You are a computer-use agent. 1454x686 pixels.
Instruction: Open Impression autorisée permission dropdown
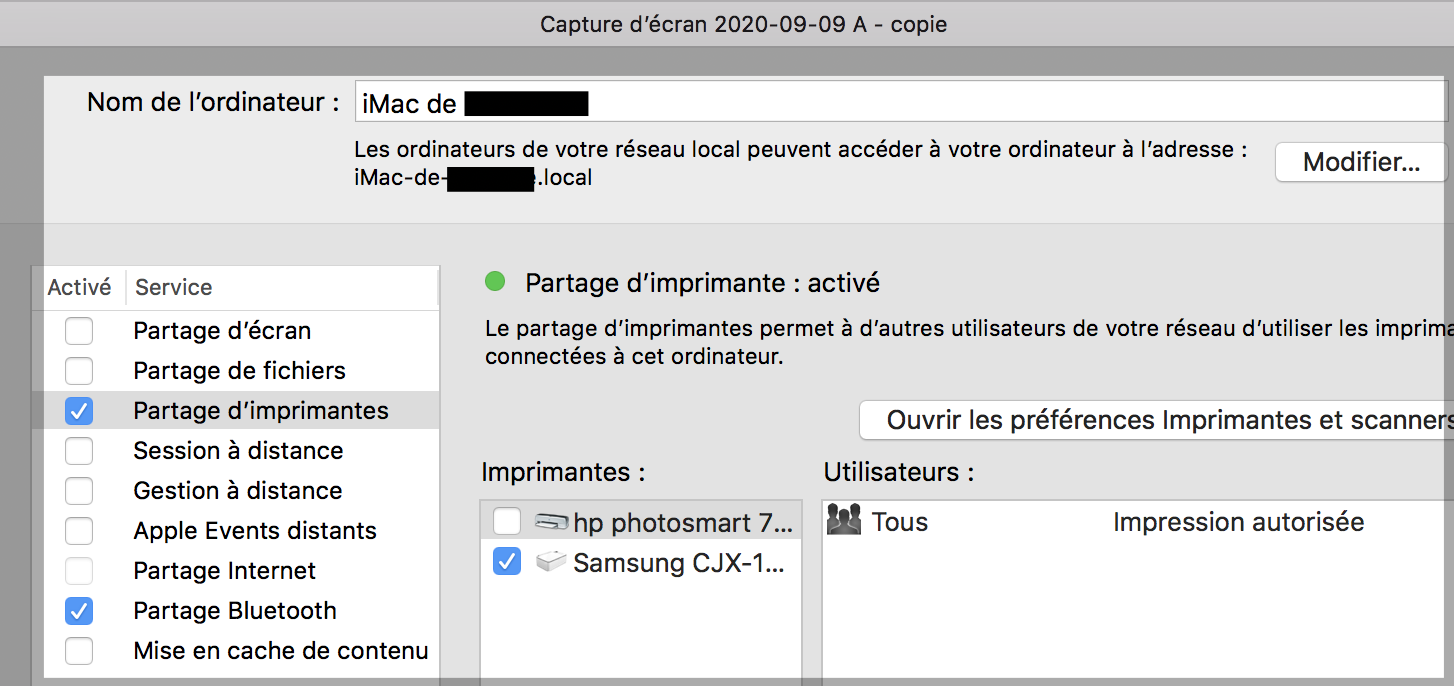point(1238,522)
